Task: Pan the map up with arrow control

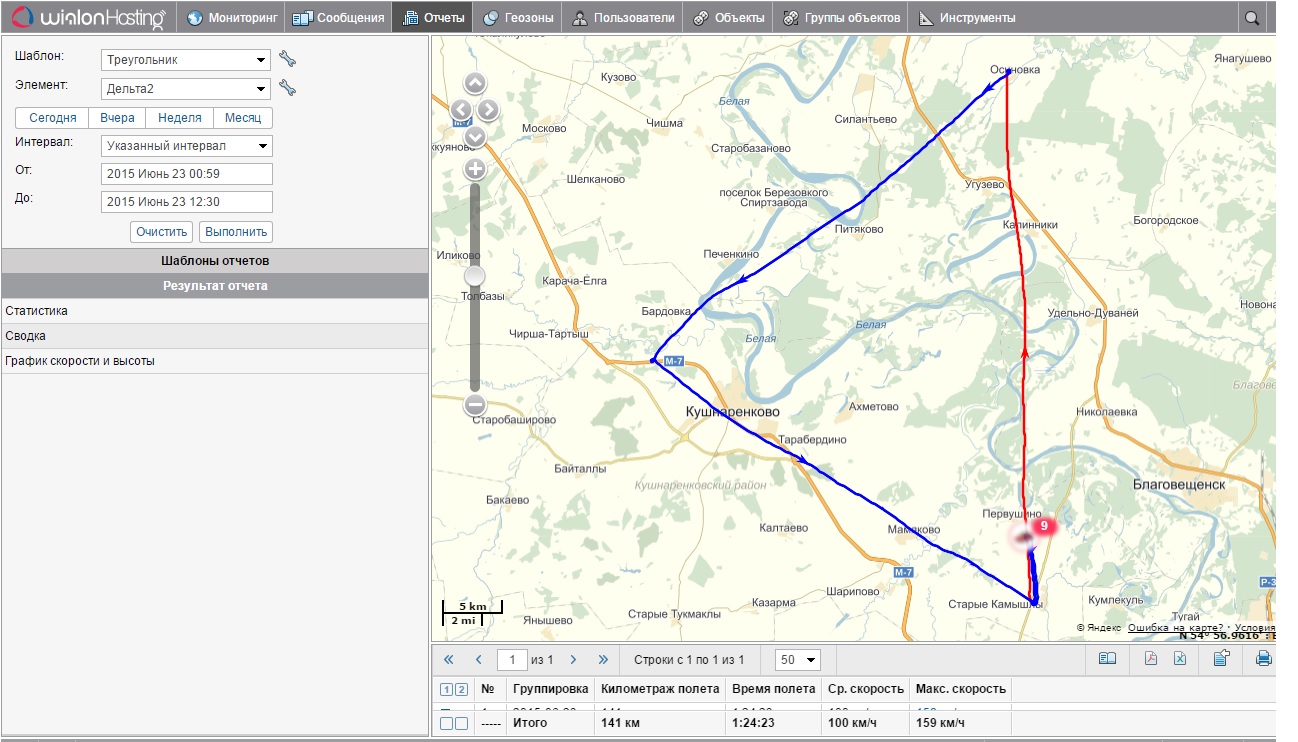Action: click(475, 83)
